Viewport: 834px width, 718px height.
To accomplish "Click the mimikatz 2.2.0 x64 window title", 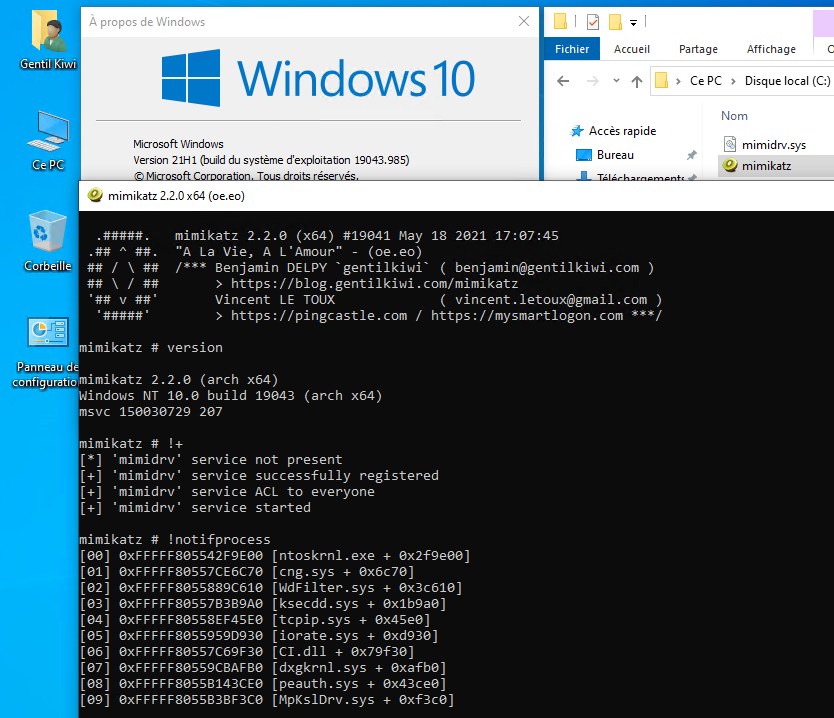I will (176, 196).
